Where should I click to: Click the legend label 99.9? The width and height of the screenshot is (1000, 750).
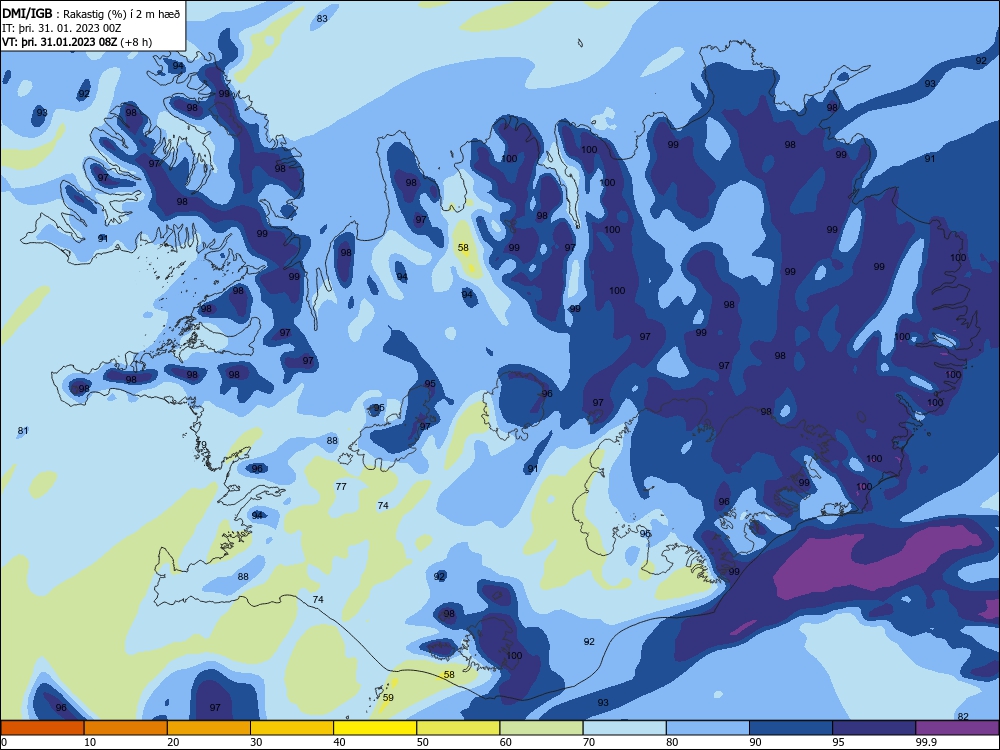(926, 742)
